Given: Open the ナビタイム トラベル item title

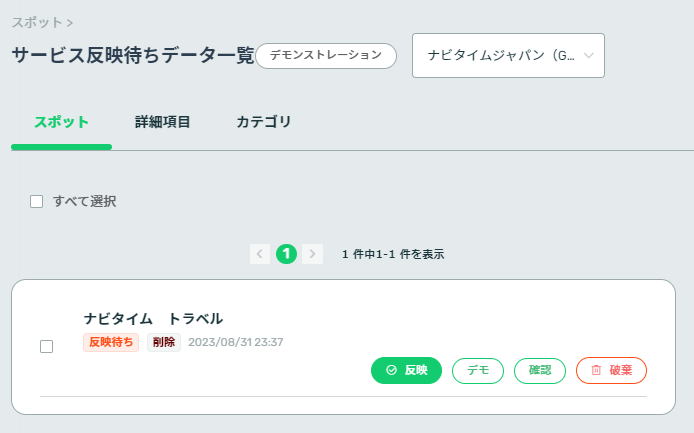Looking at the screenshot, I should point(153,319).
